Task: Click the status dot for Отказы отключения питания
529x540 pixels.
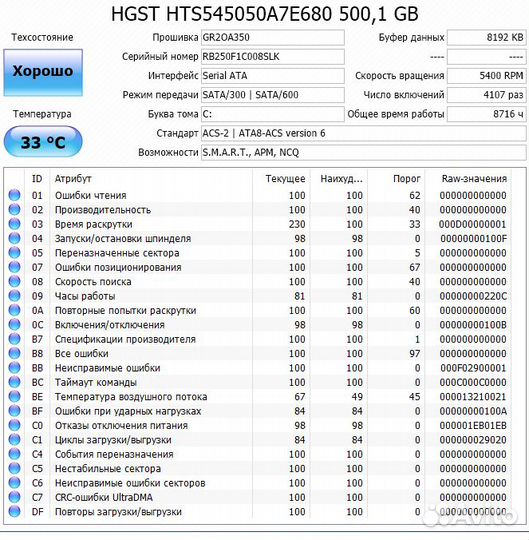Action: (14, 425)
